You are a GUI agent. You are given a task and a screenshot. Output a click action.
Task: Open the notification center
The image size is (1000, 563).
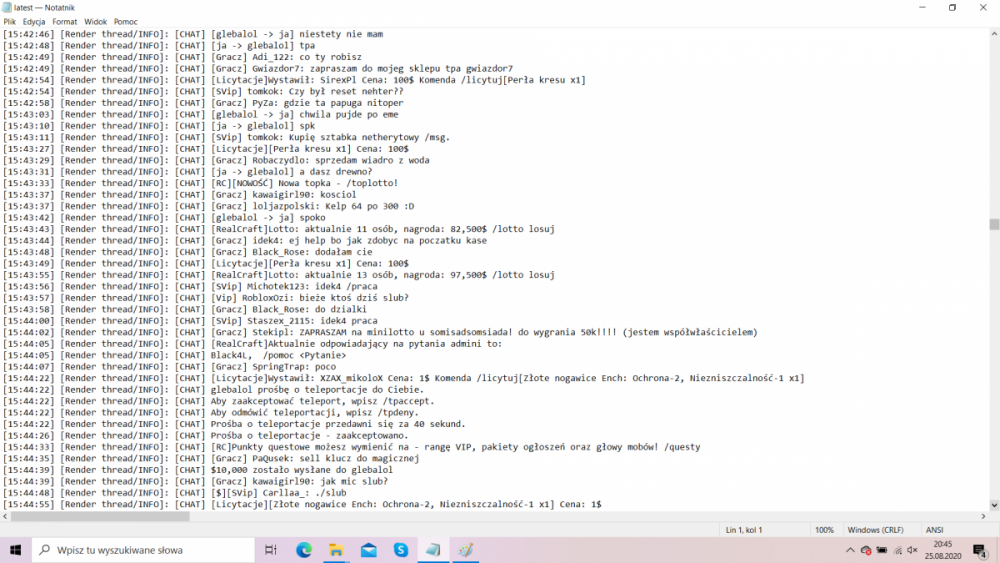coord(979,550)
